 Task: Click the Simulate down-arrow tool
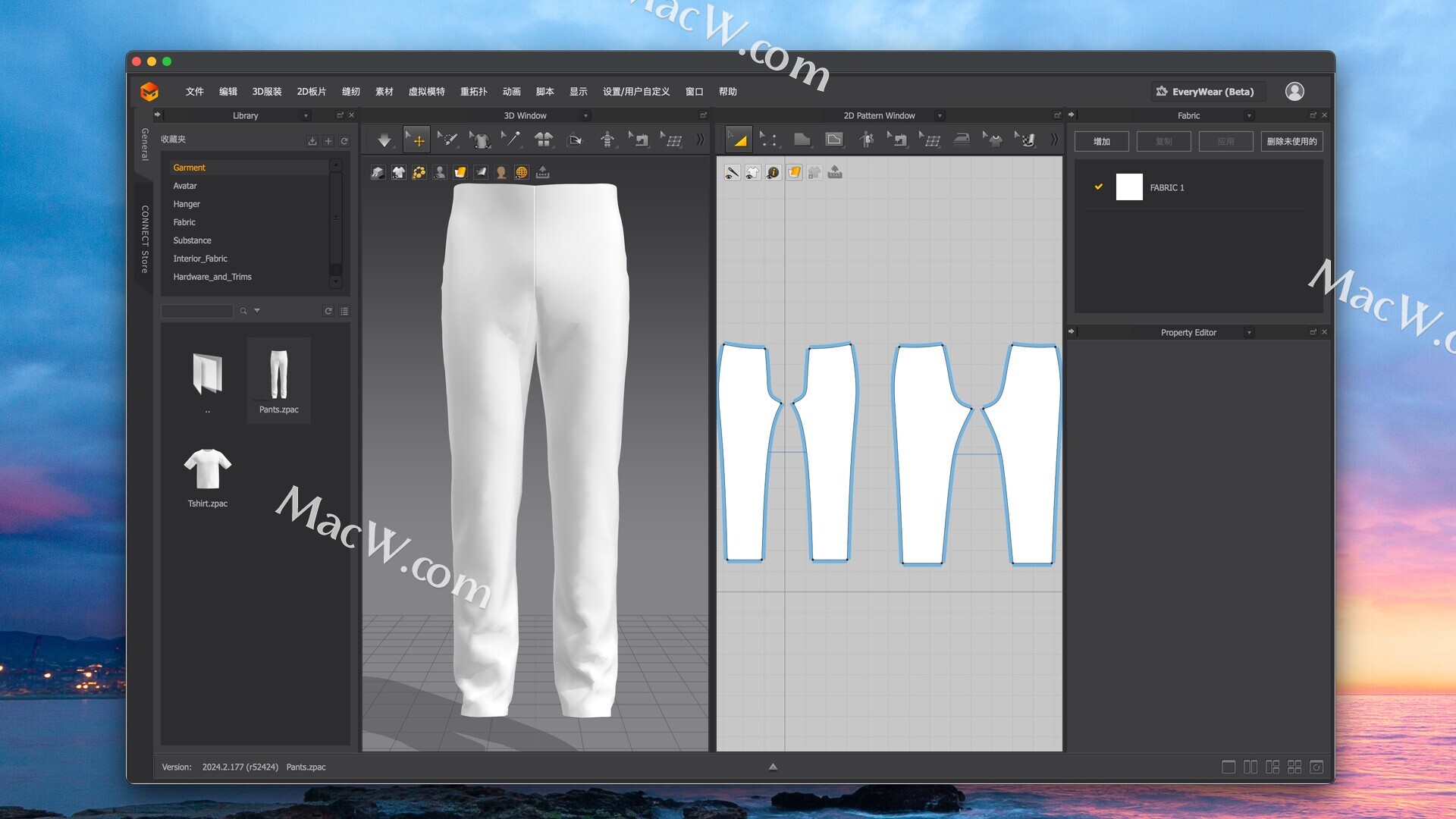coord(384,140)
